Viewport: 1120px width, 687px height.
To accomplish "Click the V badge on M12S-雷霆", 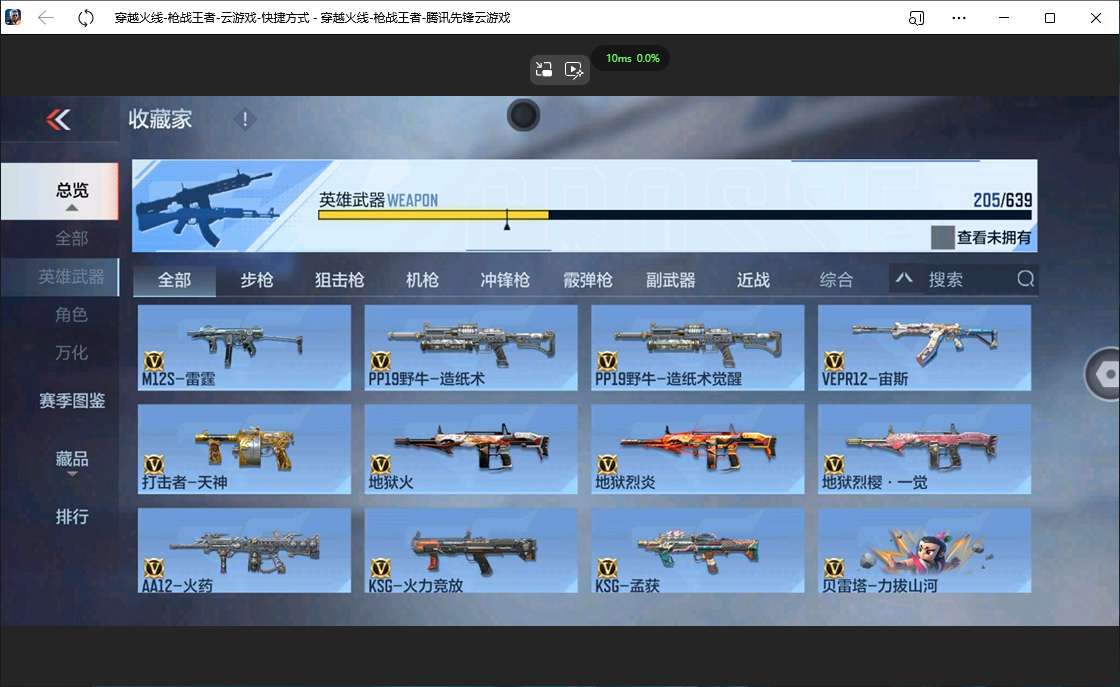I will (154, 361).
